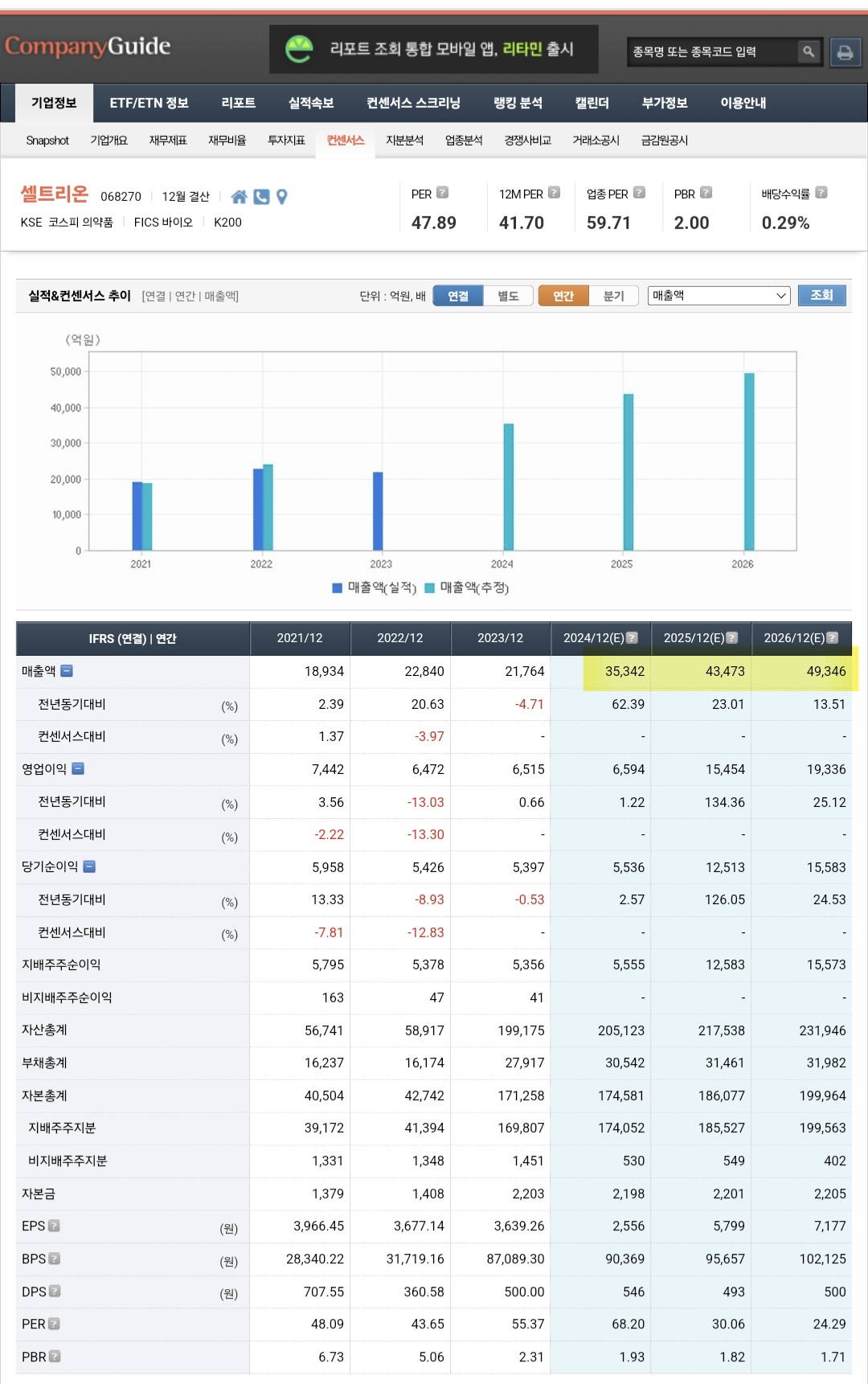Image resolution: width=868 pixels, height=1384 pixels.
Task: Select the 연결 consolidated toggle
Action: pos(458,296)
